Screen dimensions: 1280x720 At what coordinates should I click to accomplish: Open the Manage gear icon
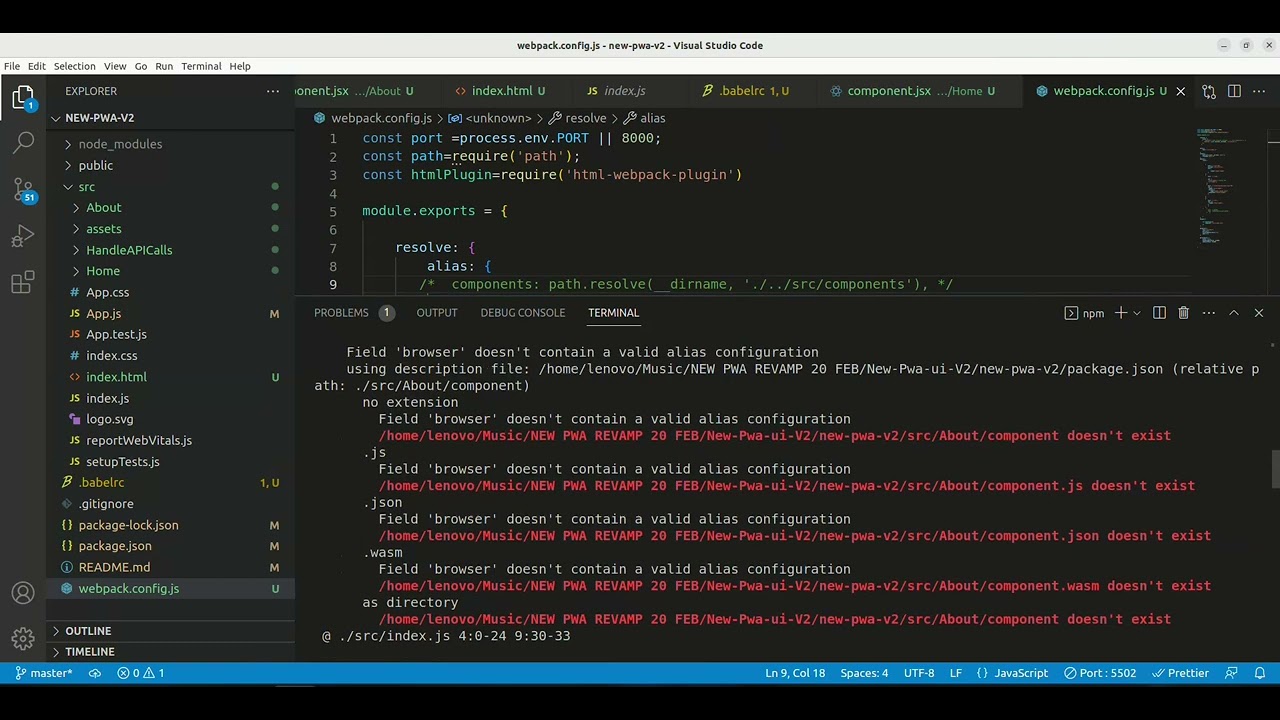coord(23,638)
